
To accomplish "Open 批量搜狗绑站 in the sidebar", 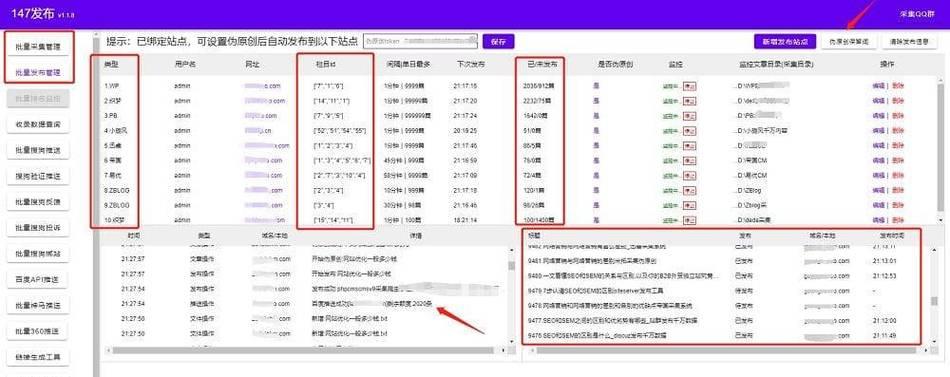I will [38, 253].
